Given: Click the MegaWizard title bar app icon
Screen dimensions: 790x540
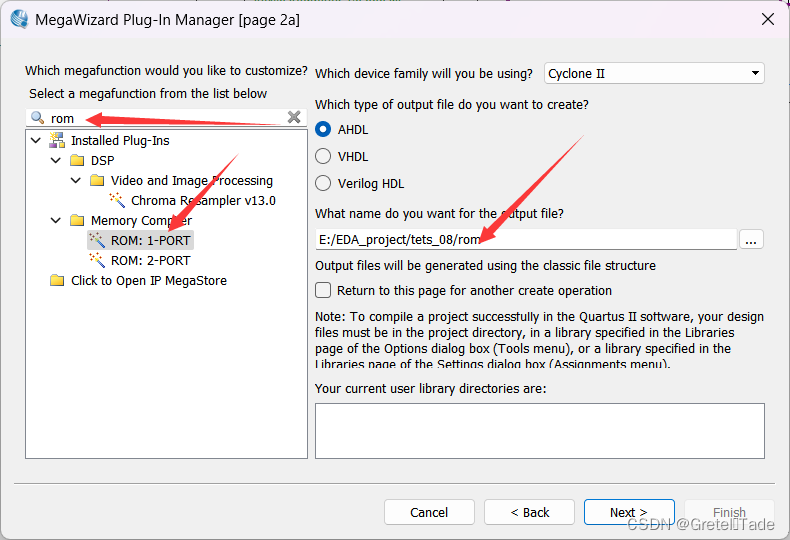Looking at the screenshot, I should click(20, 20).
